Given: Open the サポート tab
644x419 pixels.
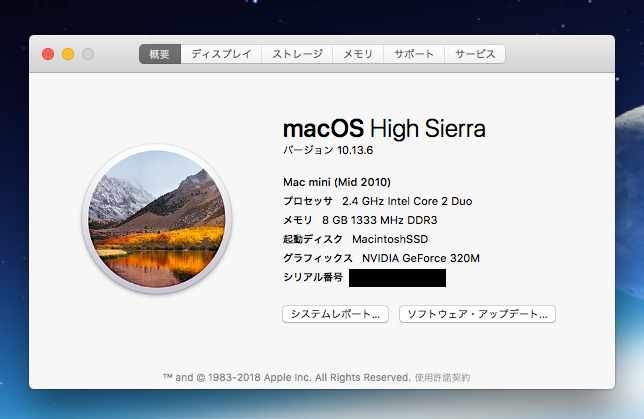Looking at the screenshot, I should (414, 54).
